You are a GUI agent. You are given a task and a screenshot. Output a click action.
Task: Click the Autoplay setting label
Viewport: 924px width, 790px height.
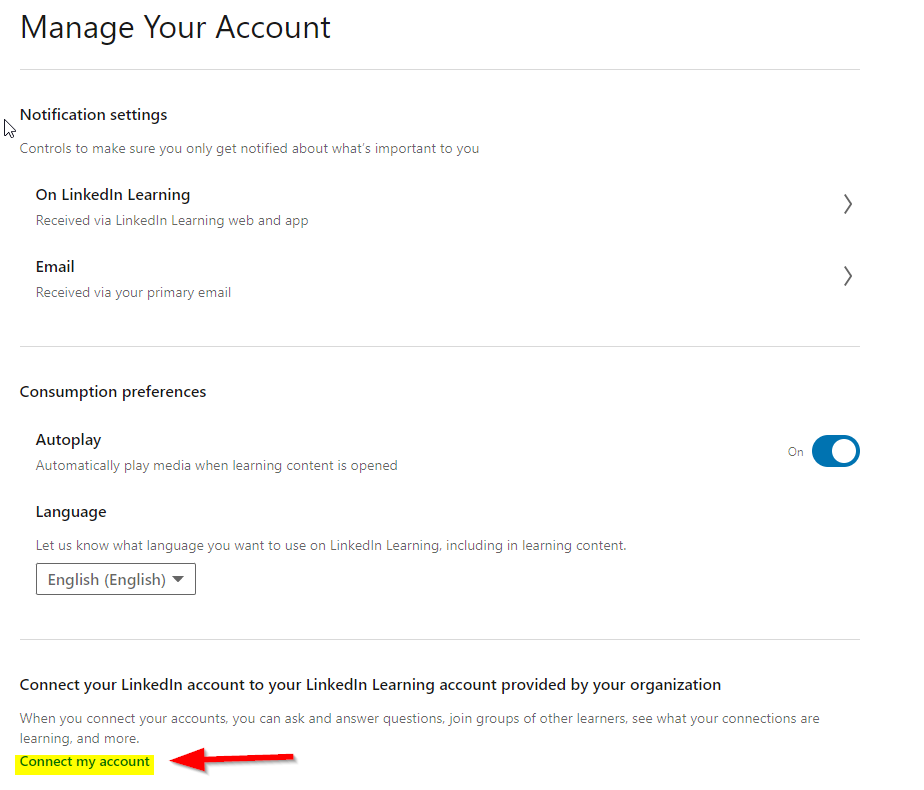click(68, 440)
